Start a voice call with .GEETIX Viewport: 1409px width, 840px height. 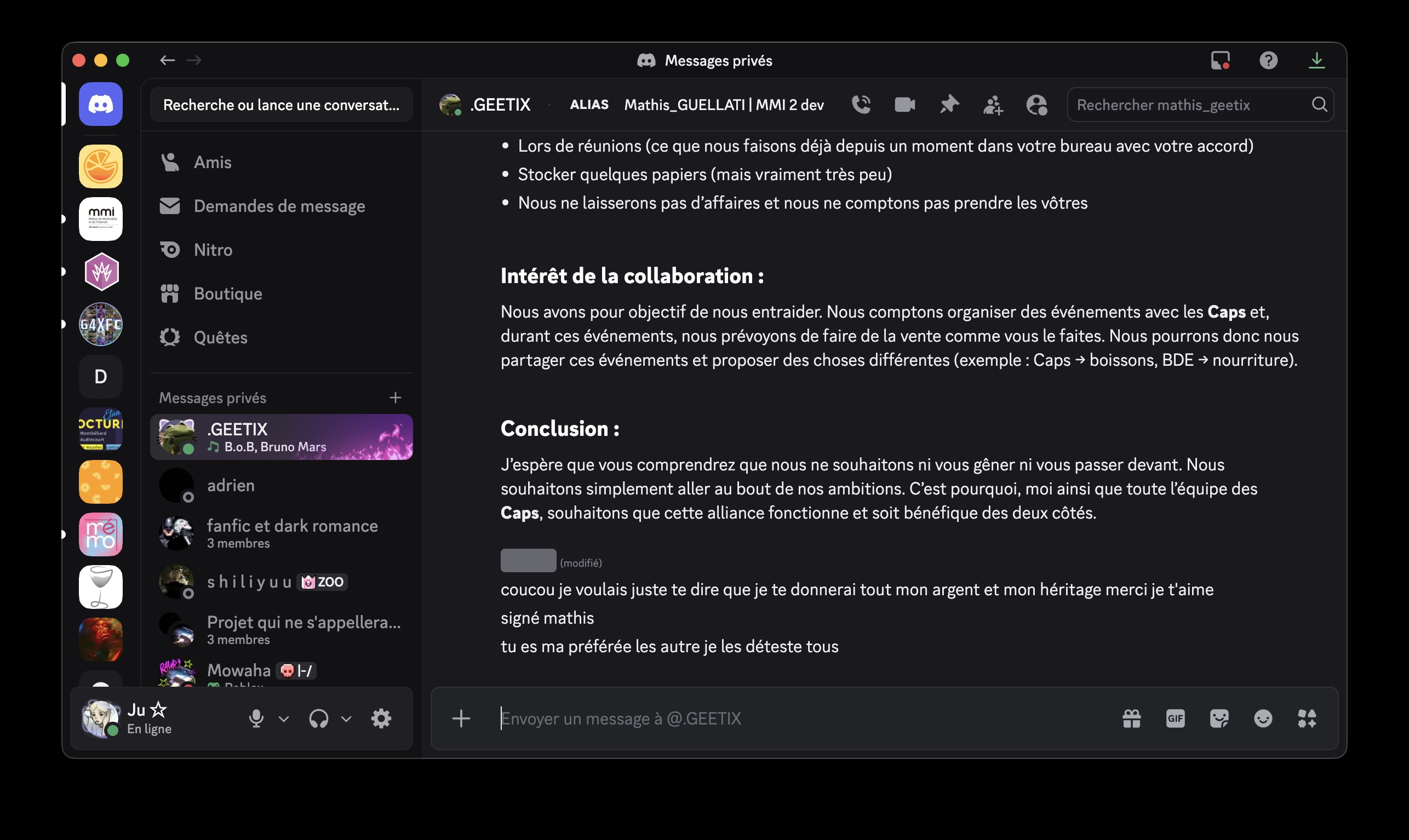point(861,105)
